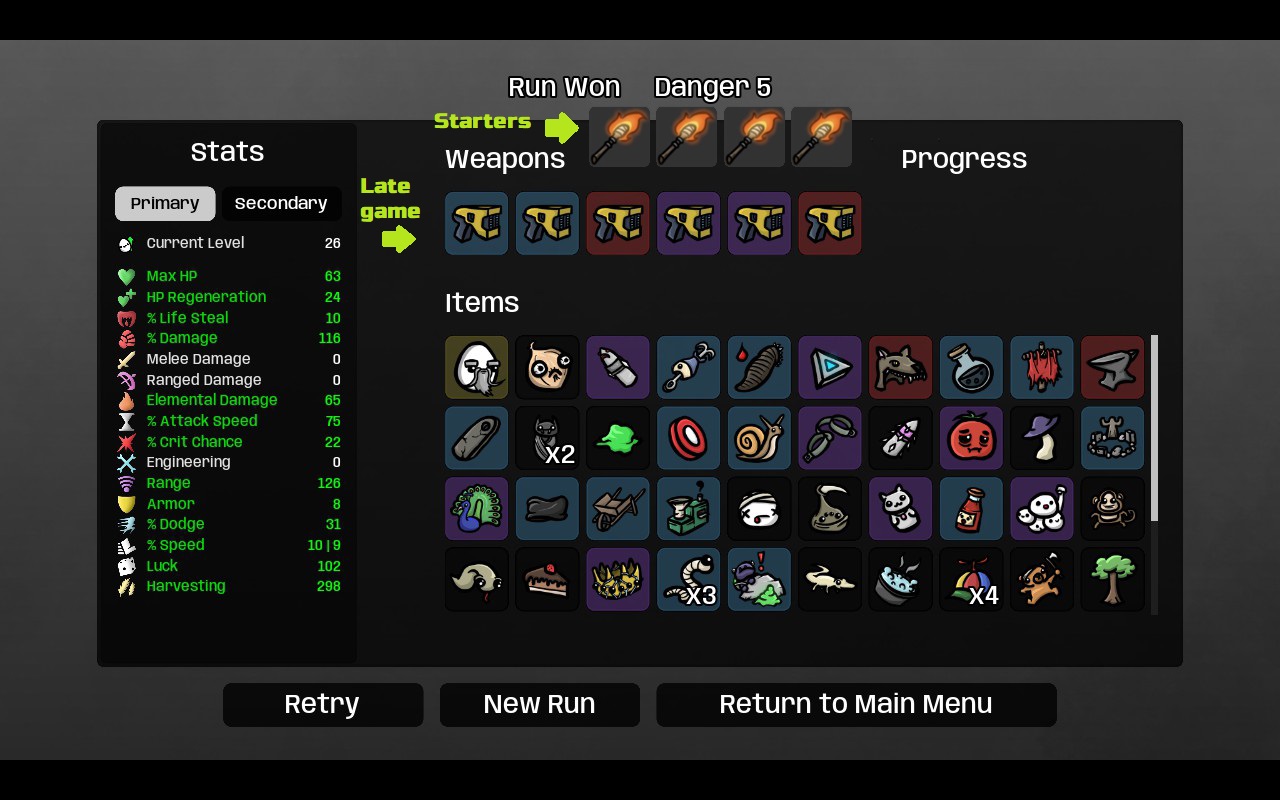
Task: Click the worm x3 item icon
Action: click(x=689, y=579)
